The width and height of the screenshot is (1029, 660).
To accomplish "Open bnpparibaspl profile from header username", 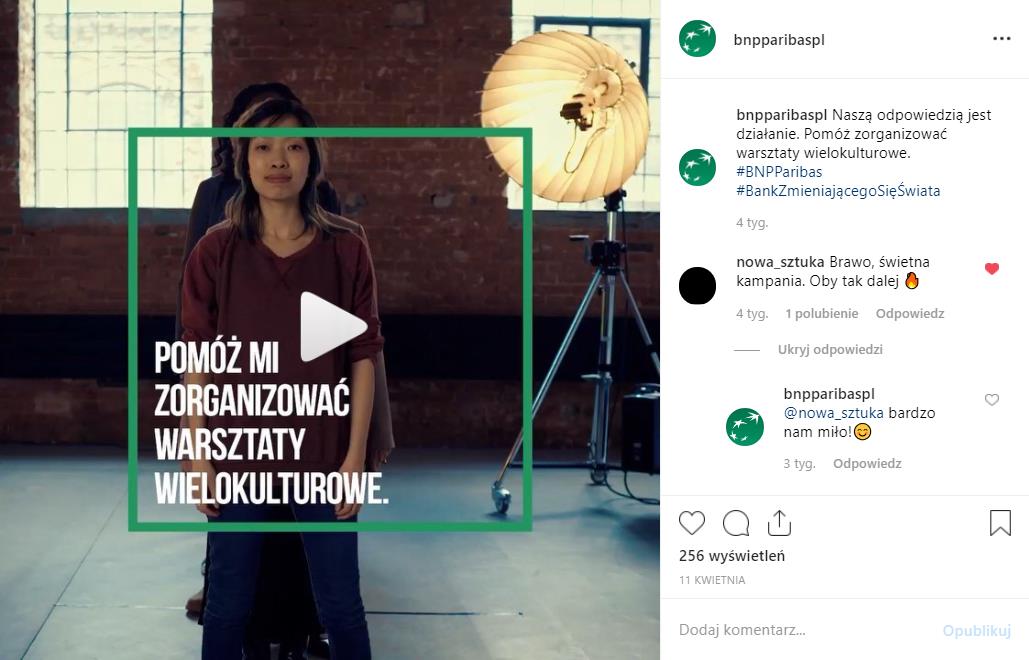I will [x=779, y=39].
